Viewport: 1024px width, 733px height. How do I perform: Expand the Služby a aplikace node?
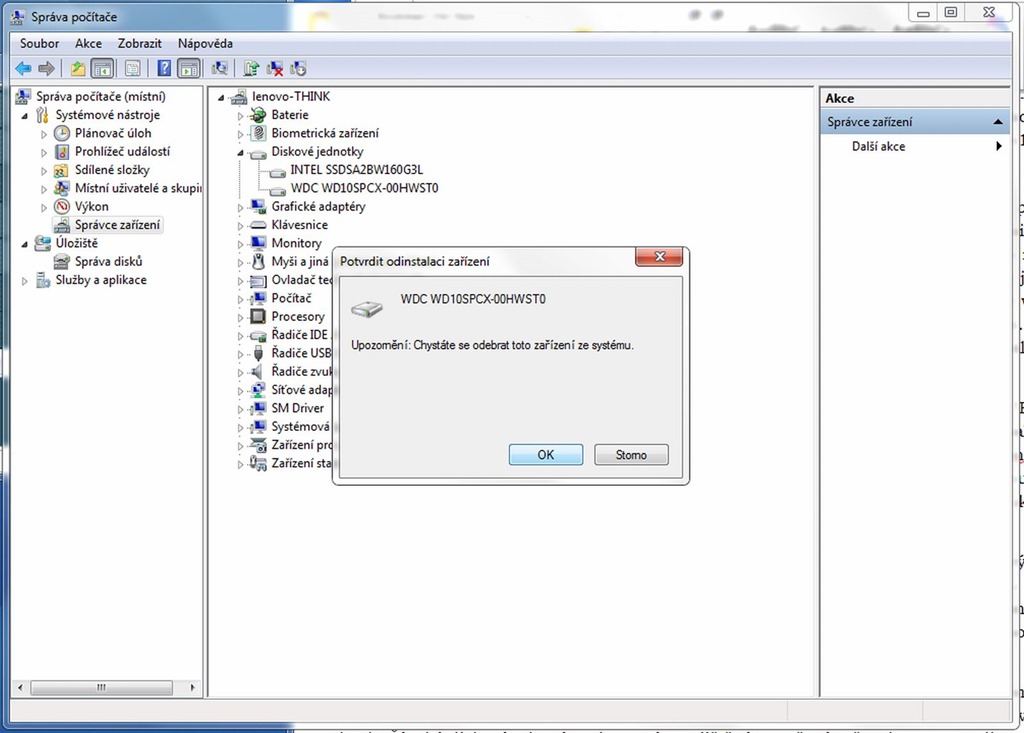coord(25,281)
